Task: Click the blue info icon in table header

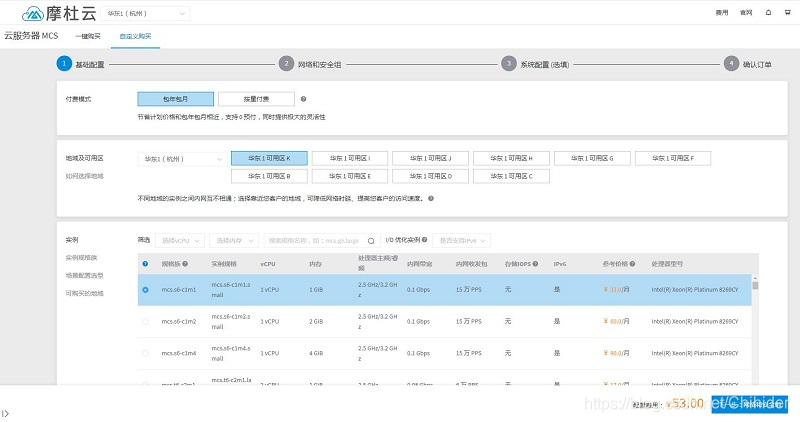Action: coord(145,264)
